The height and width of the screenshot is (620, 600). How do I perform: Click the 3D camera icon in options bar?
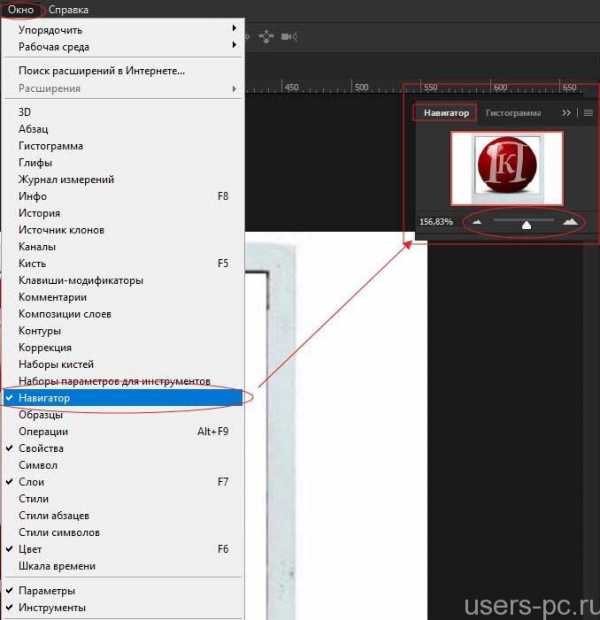click(x=289, y=37)
